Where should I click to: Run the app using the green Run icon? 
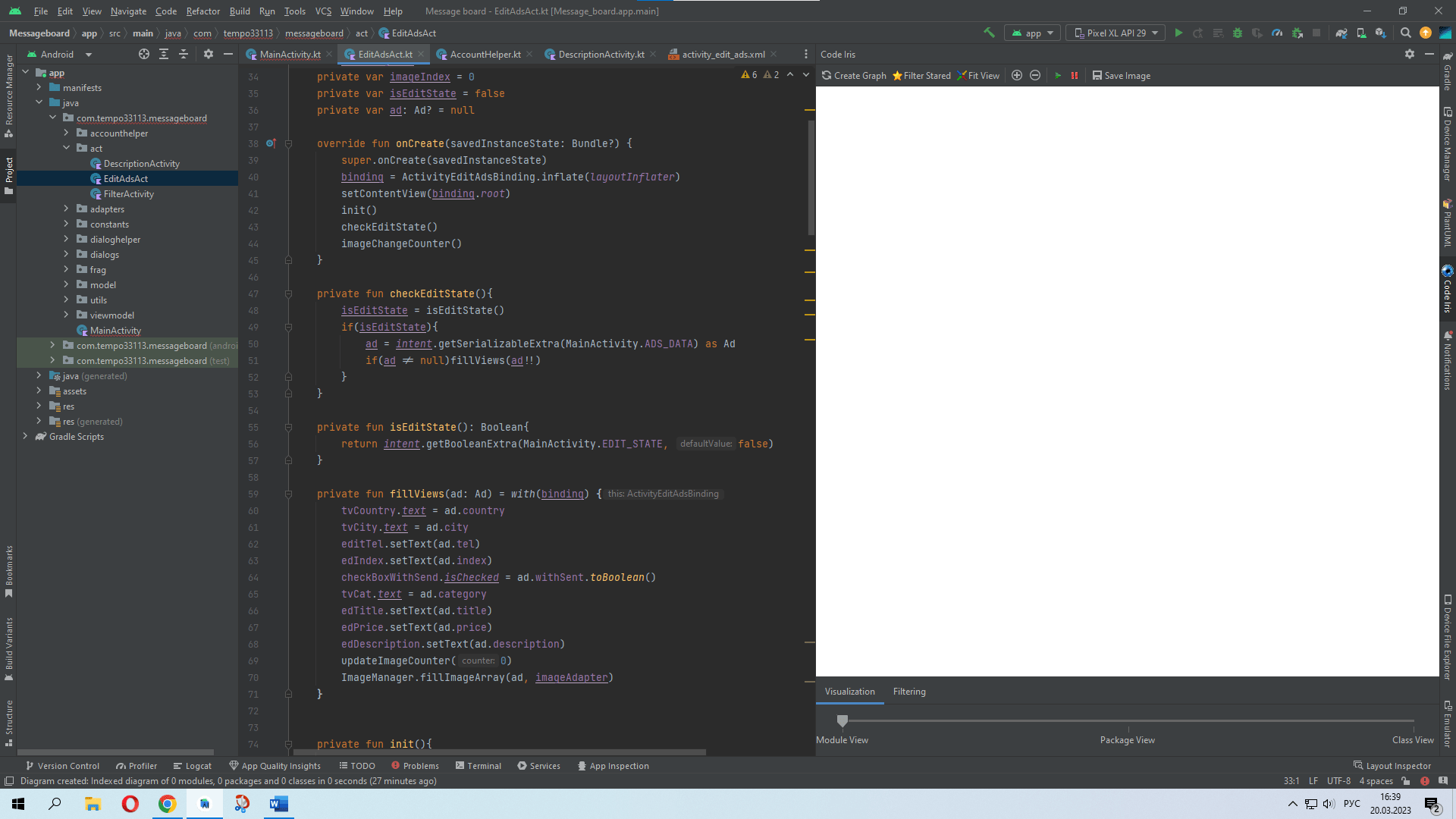click(x=1179, y=33)
